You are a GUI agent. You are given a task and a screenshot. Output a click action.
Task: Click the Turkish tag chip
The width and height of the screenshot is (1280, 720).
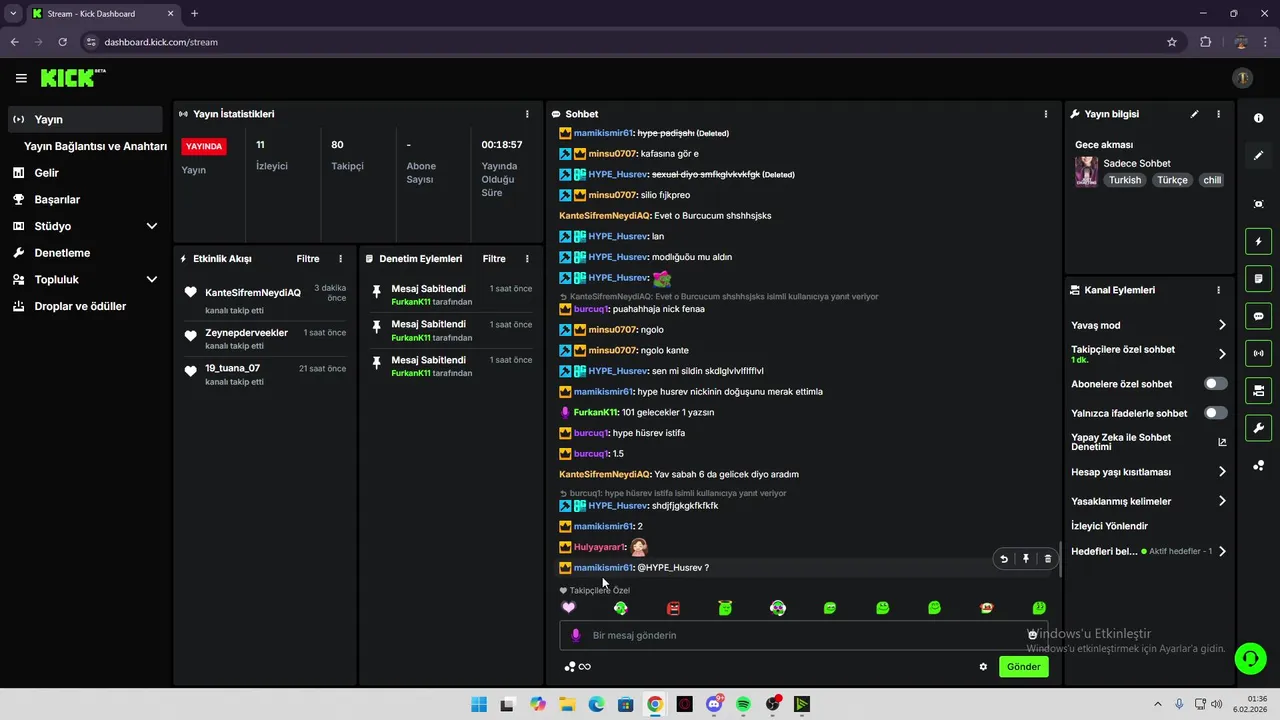(1124, 181)
